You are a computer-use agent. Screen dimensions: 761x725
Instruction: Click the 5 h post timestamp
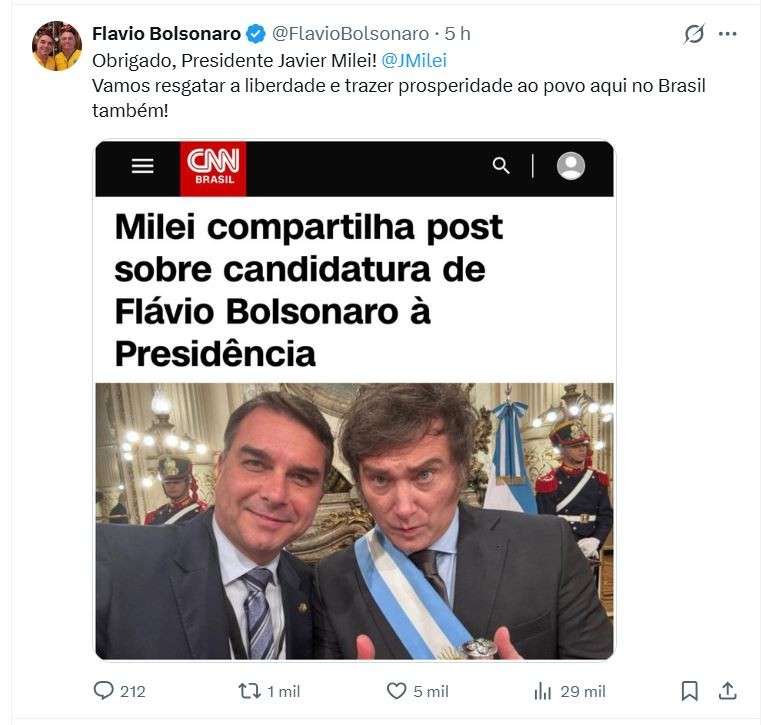[459, 34]
